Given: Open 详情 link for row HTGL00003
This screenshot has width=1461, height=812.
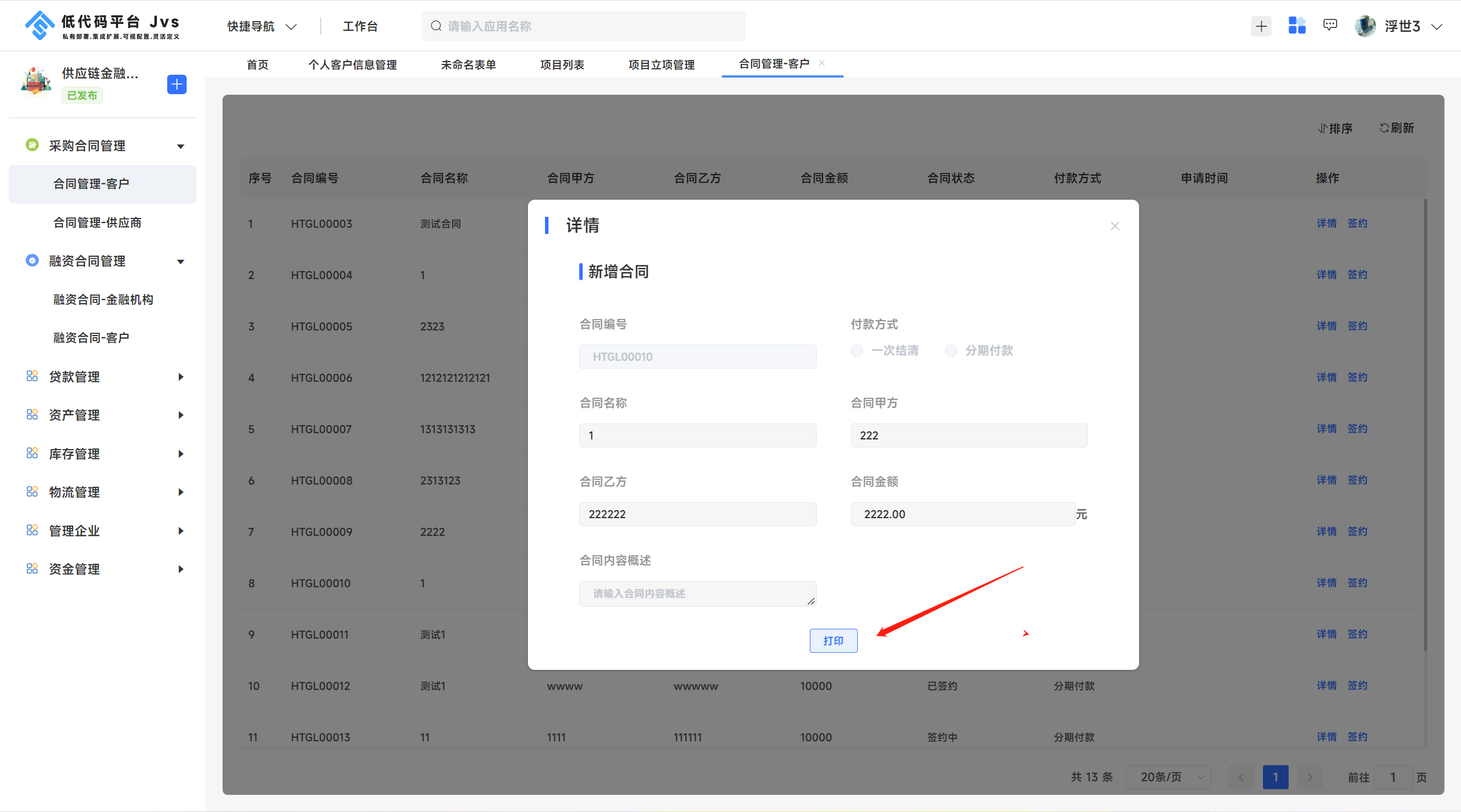Looking at the screenshot, I should point(1326,223).
